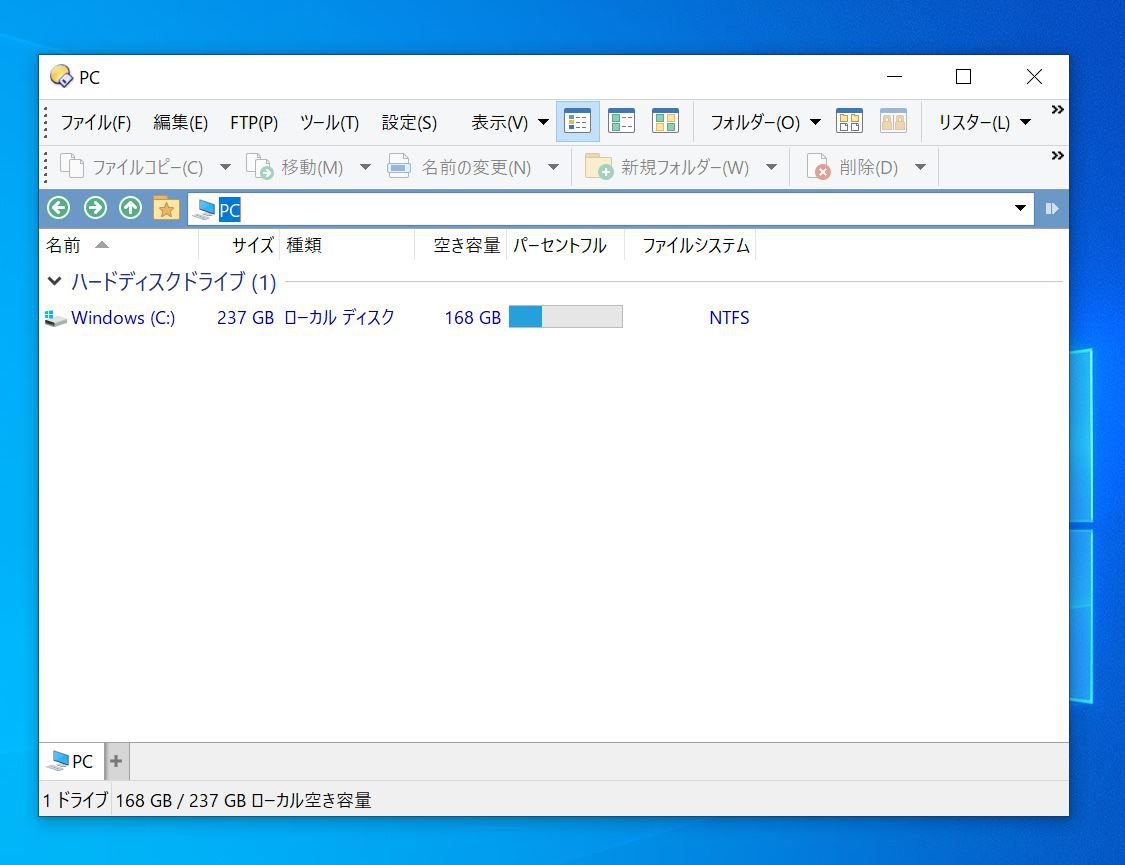Click the Windows (C:) drive icon
This screenshot has height=865, width=1125.
56,318
